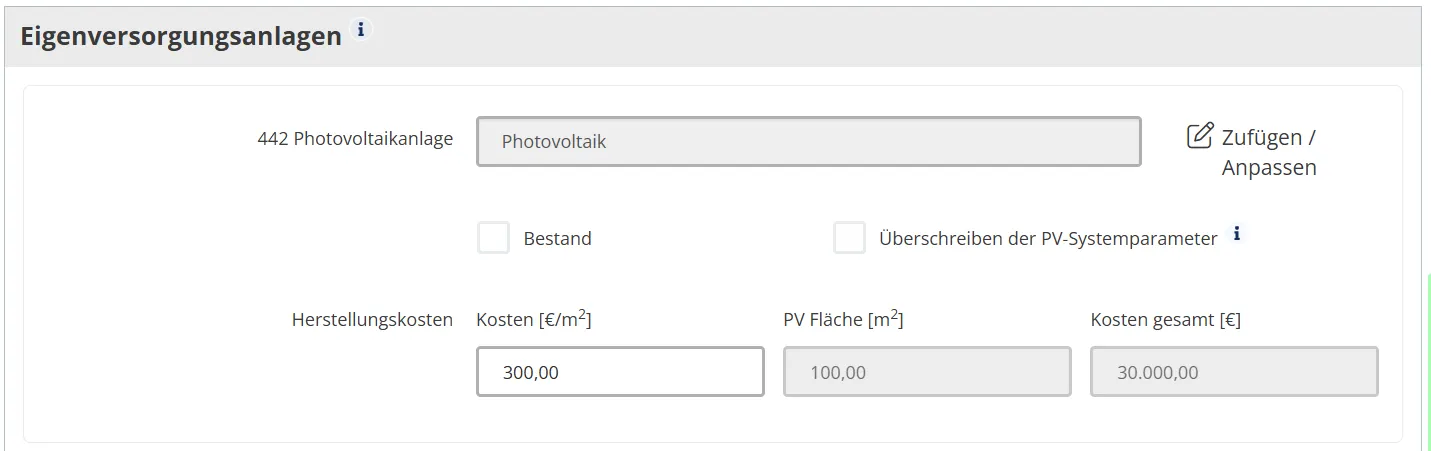Screen dimensions: 1431x451
Task: Click the pencil edit icon
Action: pos(1199,136)
